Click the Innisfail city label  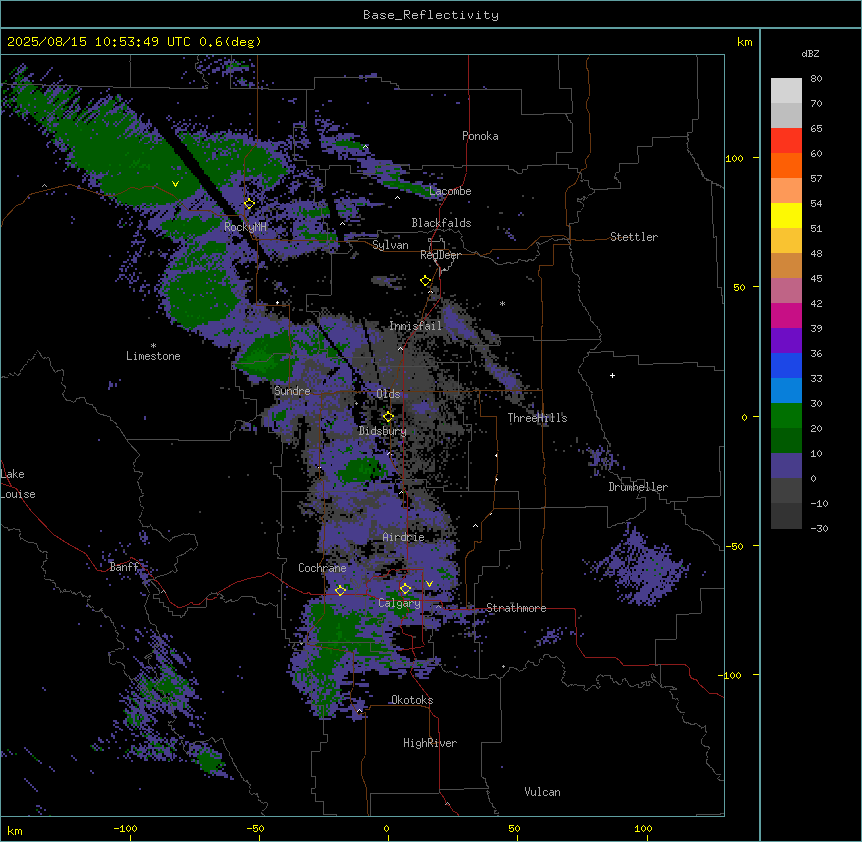415,326
